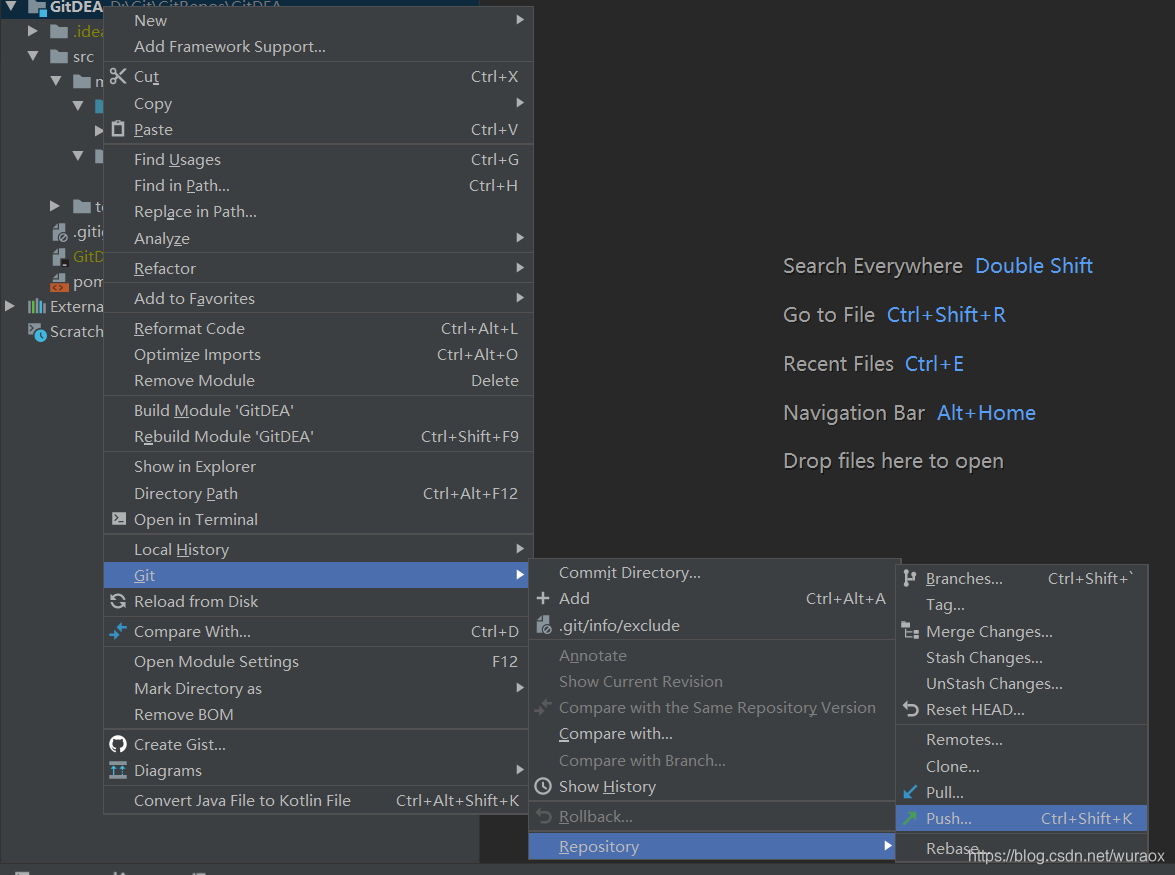The width and height of the screenshot is (1175, 875).
Task: Click Double Shift shortcut text
Action: [x=1033, y=266]
